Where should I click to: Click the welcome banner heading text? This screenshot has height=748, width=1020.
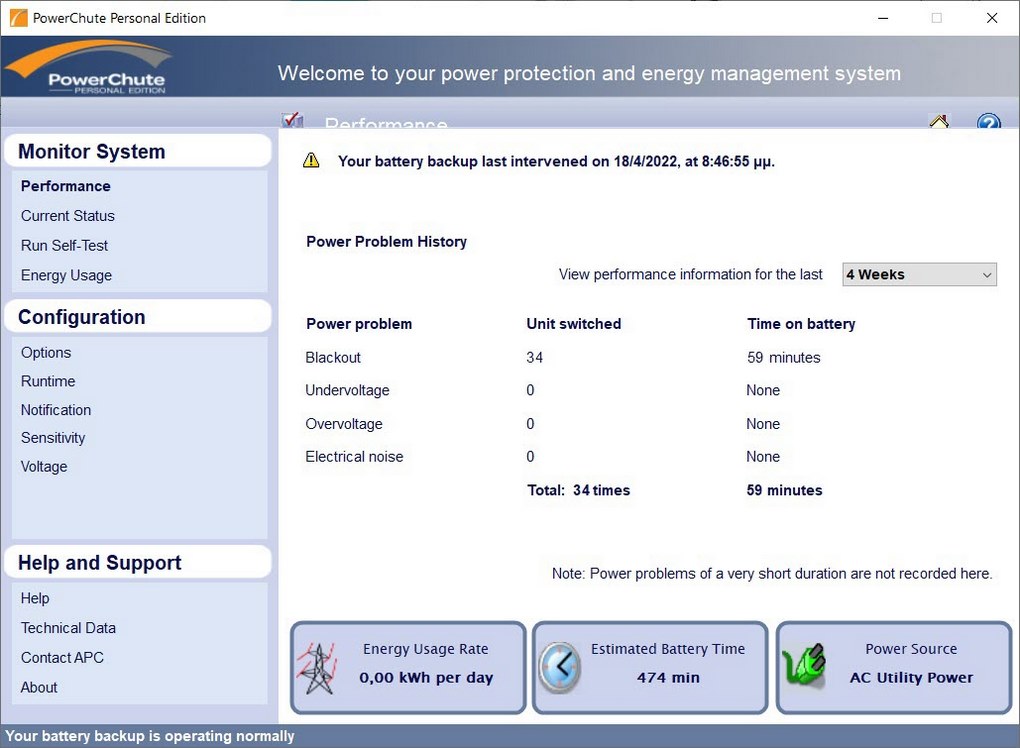589,73
